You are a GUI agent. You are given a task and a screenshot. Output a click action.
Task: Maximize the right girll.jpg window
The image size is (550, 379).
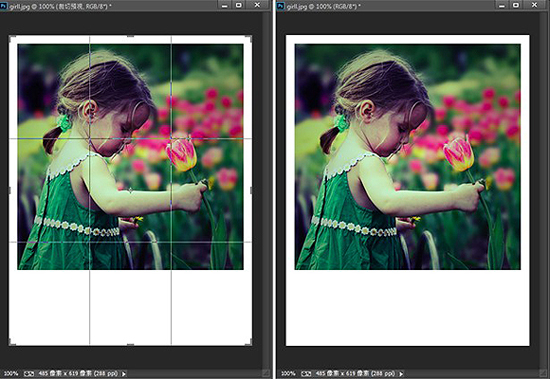(x=516, y=5)
